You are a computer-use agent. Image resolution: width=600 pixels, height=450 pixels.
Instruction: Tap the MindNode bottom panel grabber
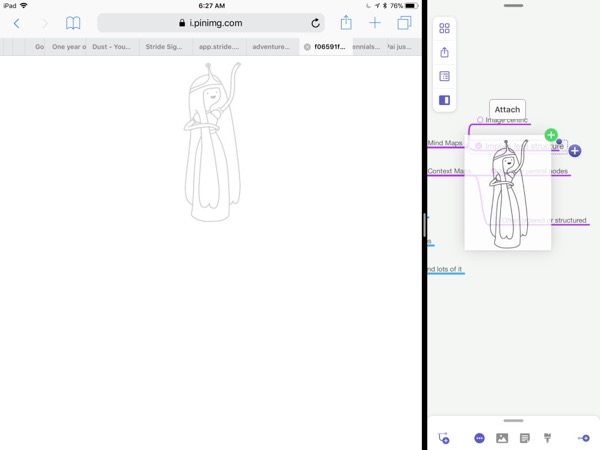coord(513,421)
